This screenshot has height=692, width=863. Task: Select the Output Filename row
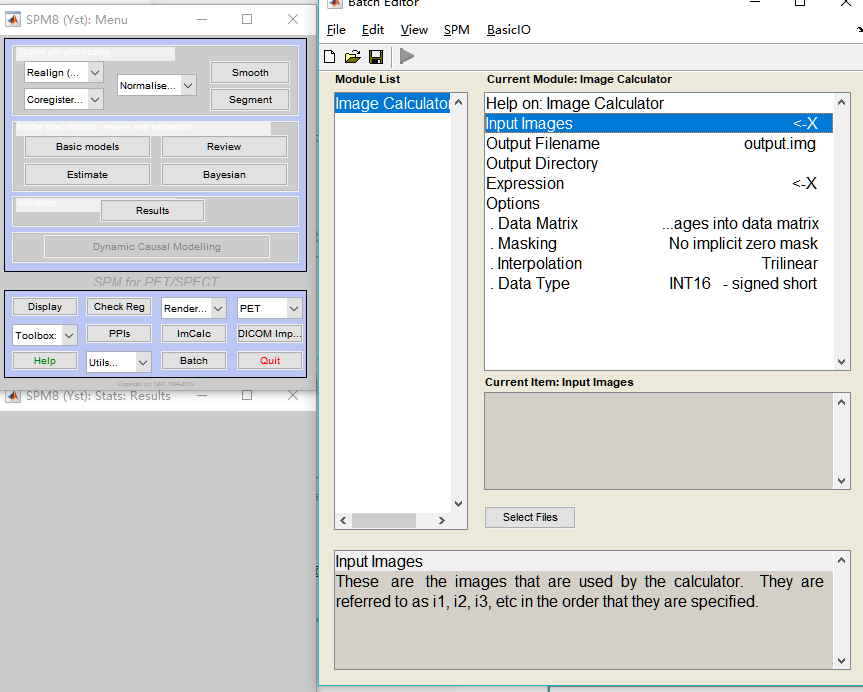tap(659, 143)
